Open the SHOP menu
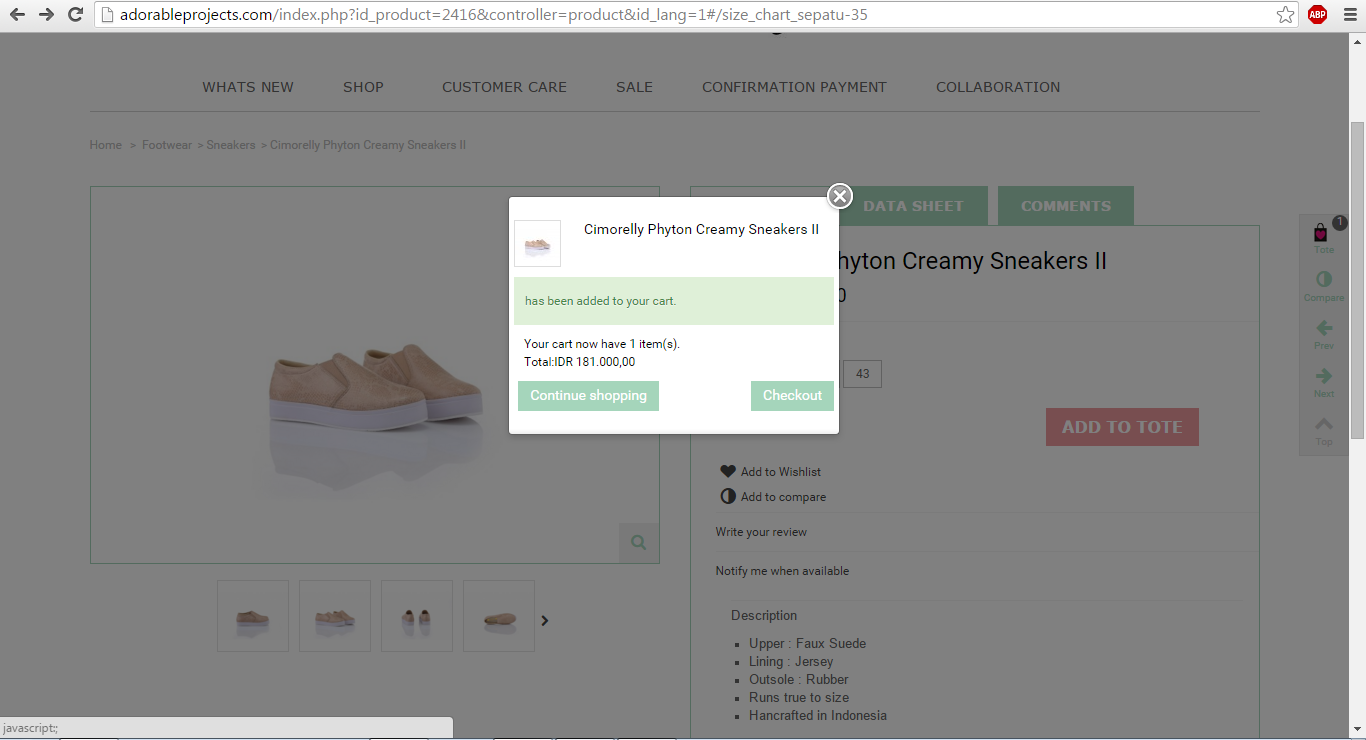Viewport: 1366px width, 740px height. [363, 87]
